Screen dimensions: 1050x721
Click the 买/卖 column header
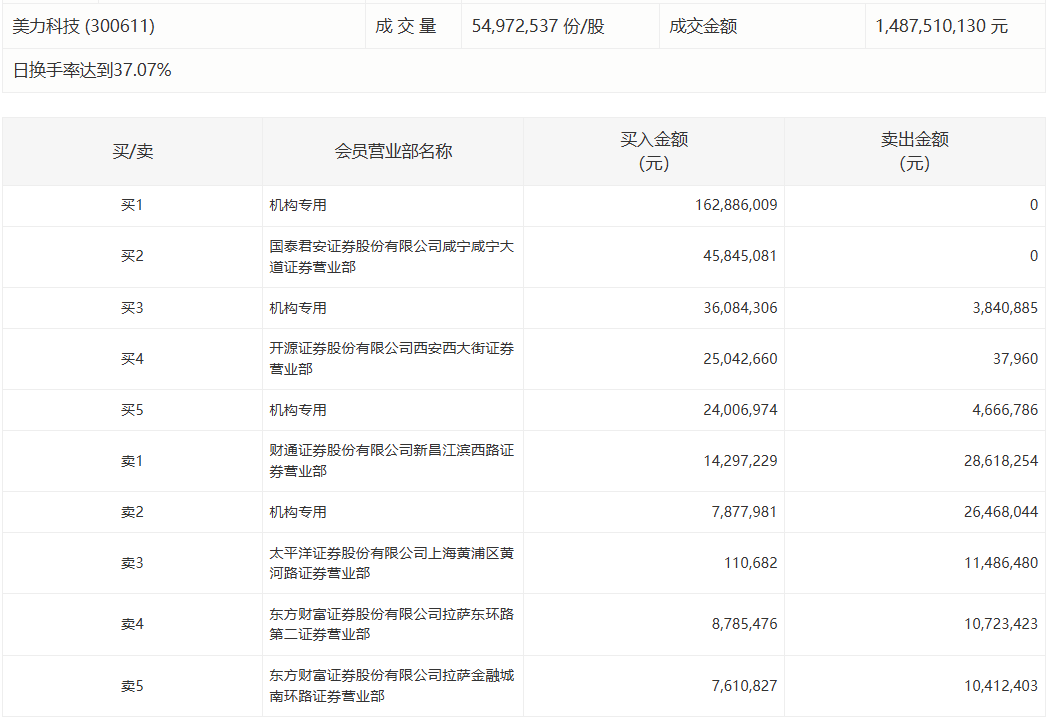[133, 151]
